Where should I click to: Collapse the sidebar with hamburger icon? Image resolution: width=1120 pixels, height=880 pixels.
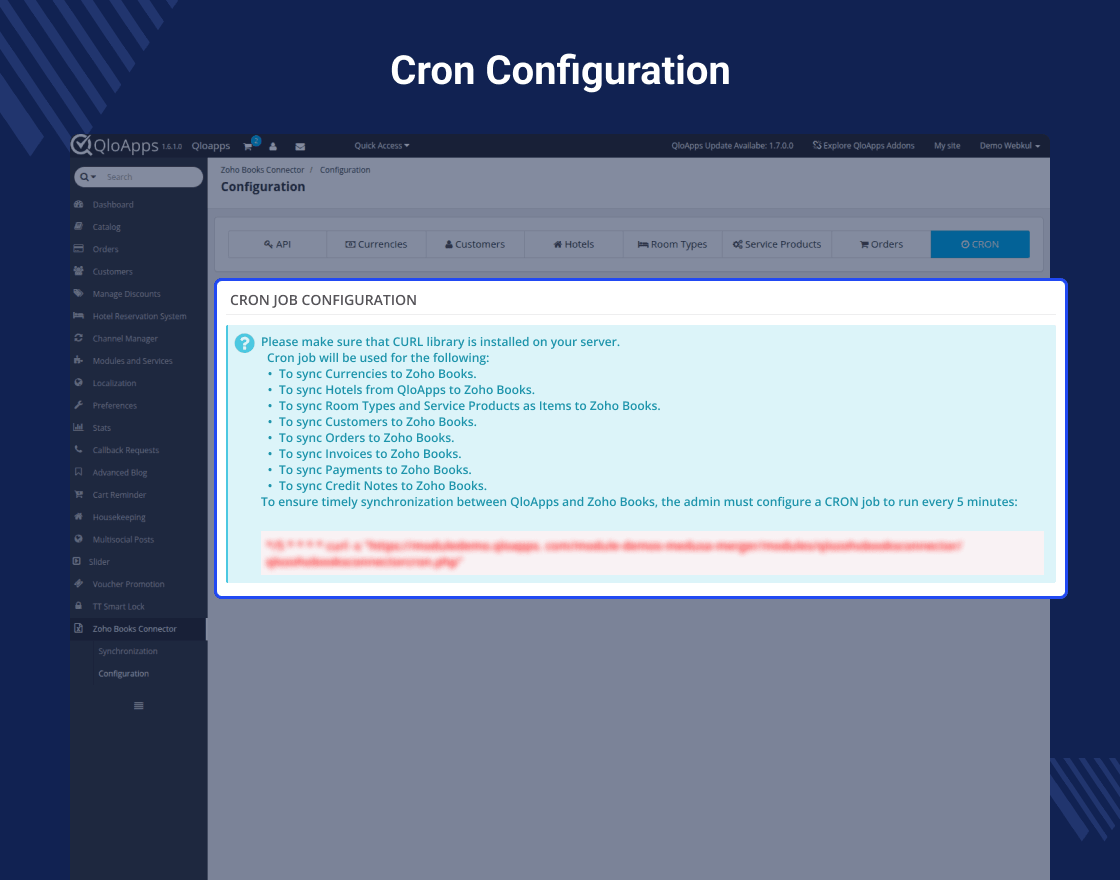[139, 706]
